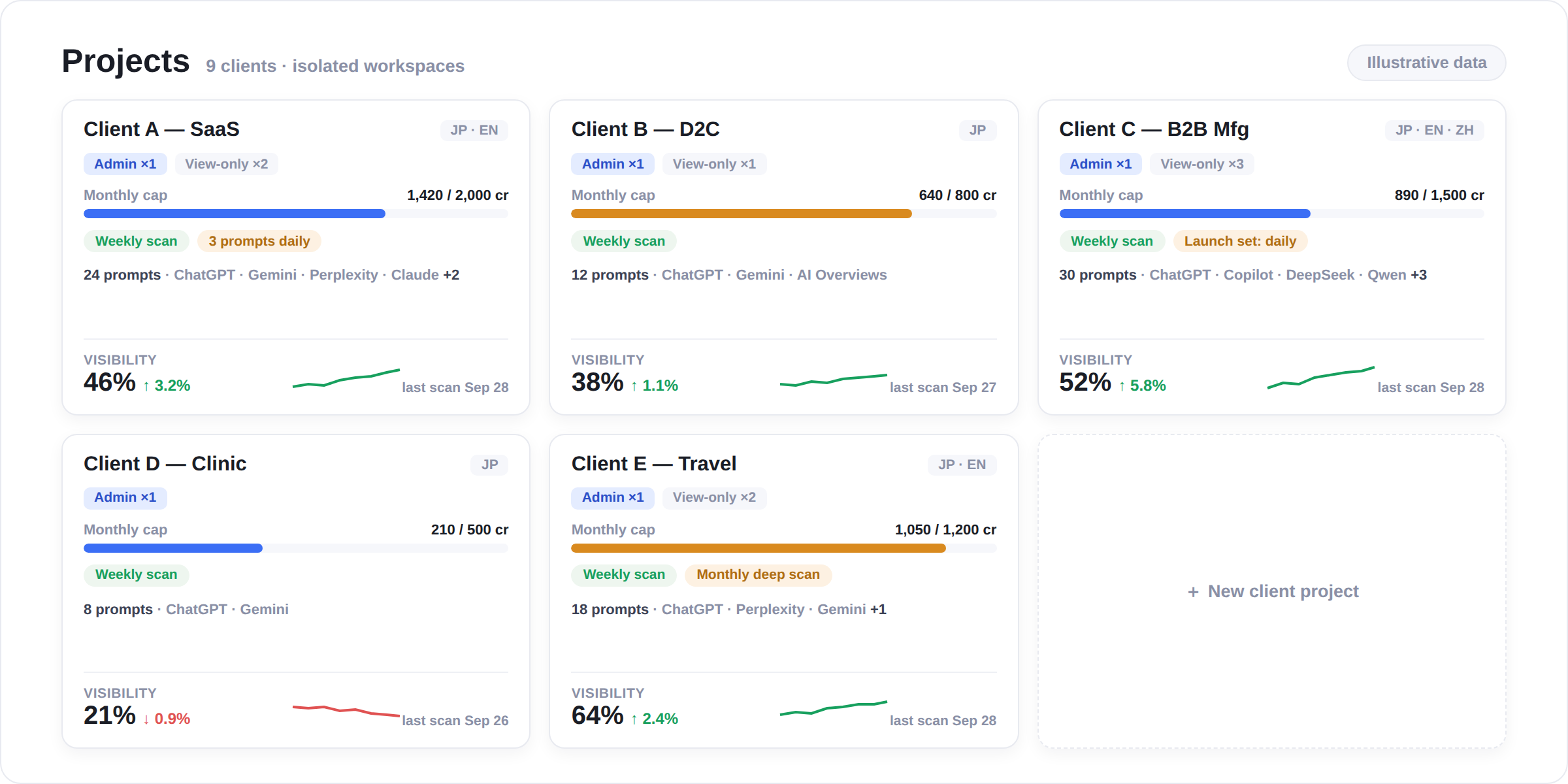
Task: Click Admin ×1 badge on Client A
Action: click(125, 164)
